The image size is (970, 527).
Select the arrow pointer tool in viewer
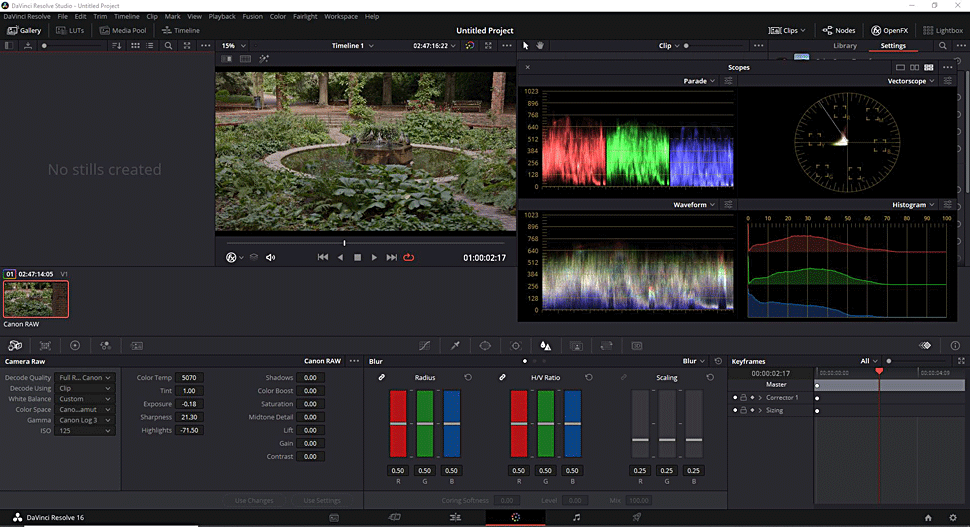(526, 46)
